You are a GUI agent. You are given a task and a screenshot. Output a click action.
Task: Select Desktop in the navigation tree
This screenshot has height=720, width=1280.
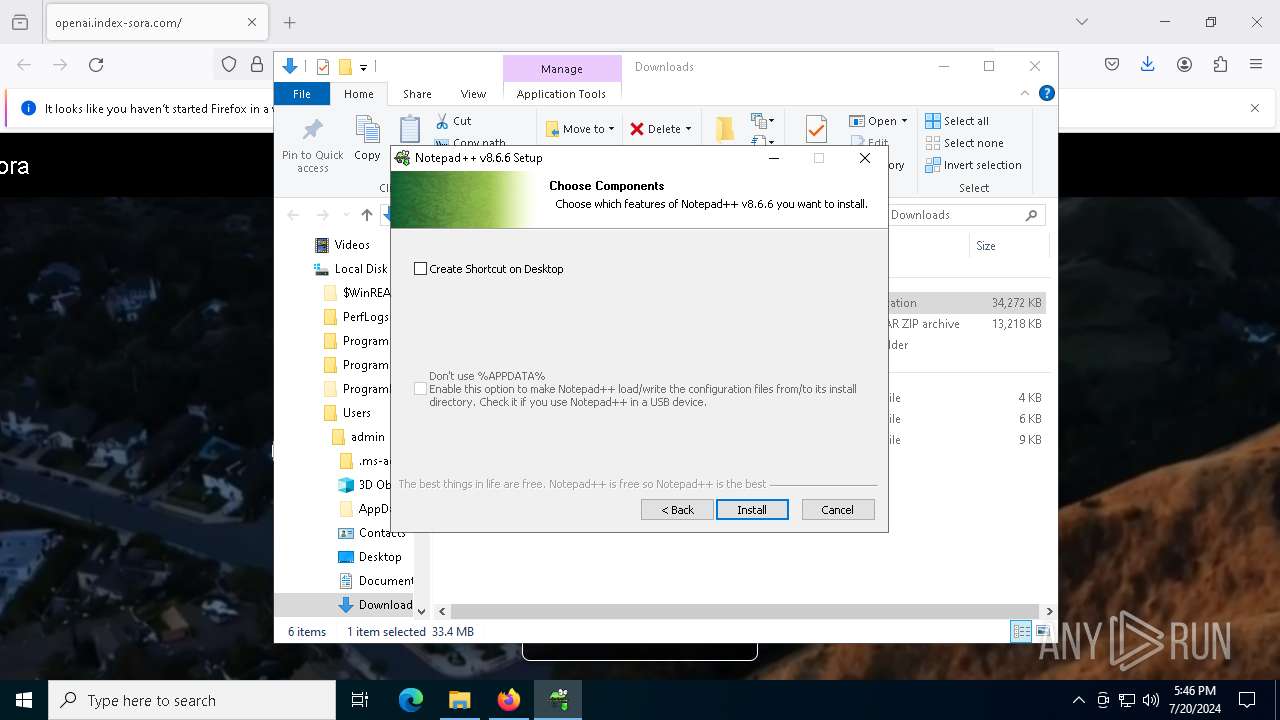coord(370,557)
